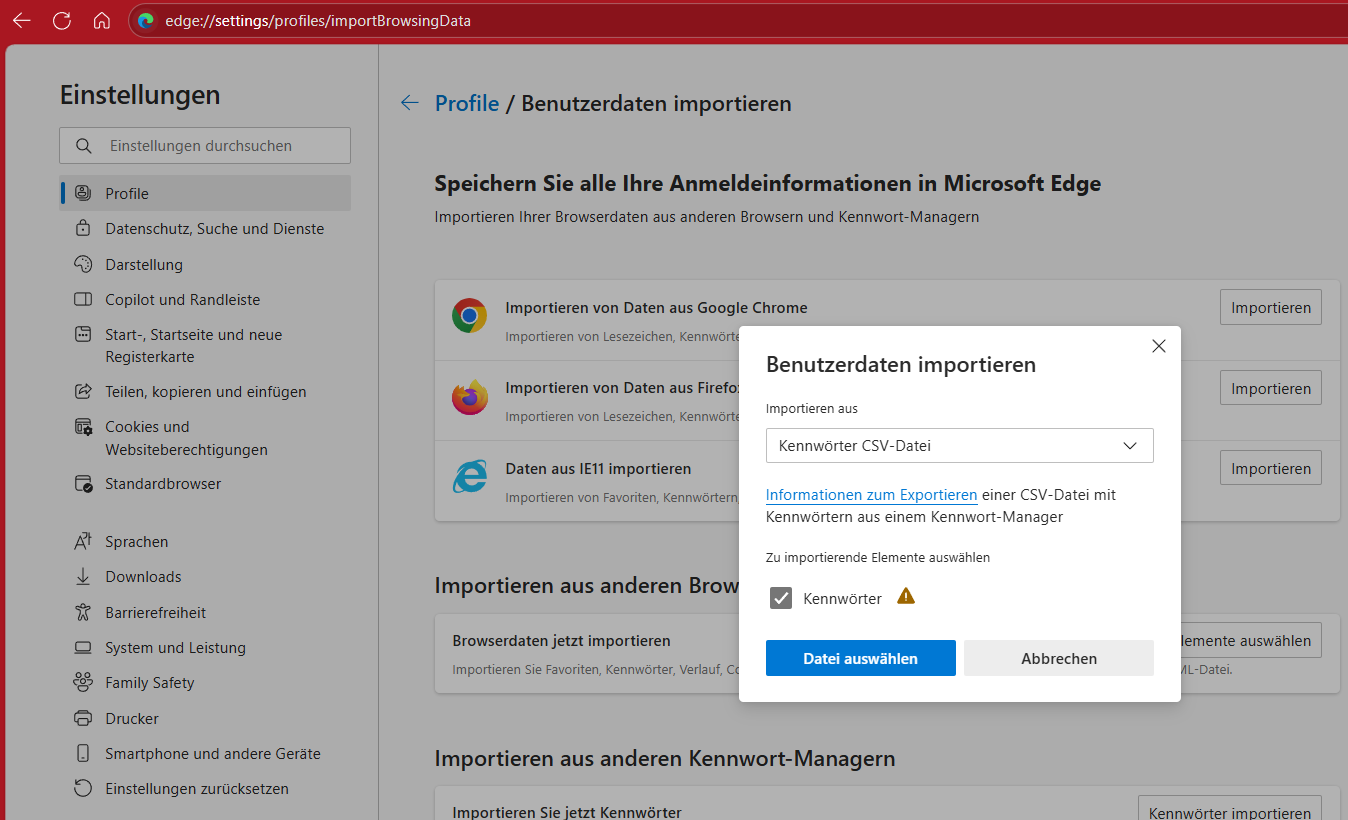Image resolution: width=1348 pixels, height=820 pixels.
Task: Click the Teilen, kopieren und einfügen icon
Action: 84,392
